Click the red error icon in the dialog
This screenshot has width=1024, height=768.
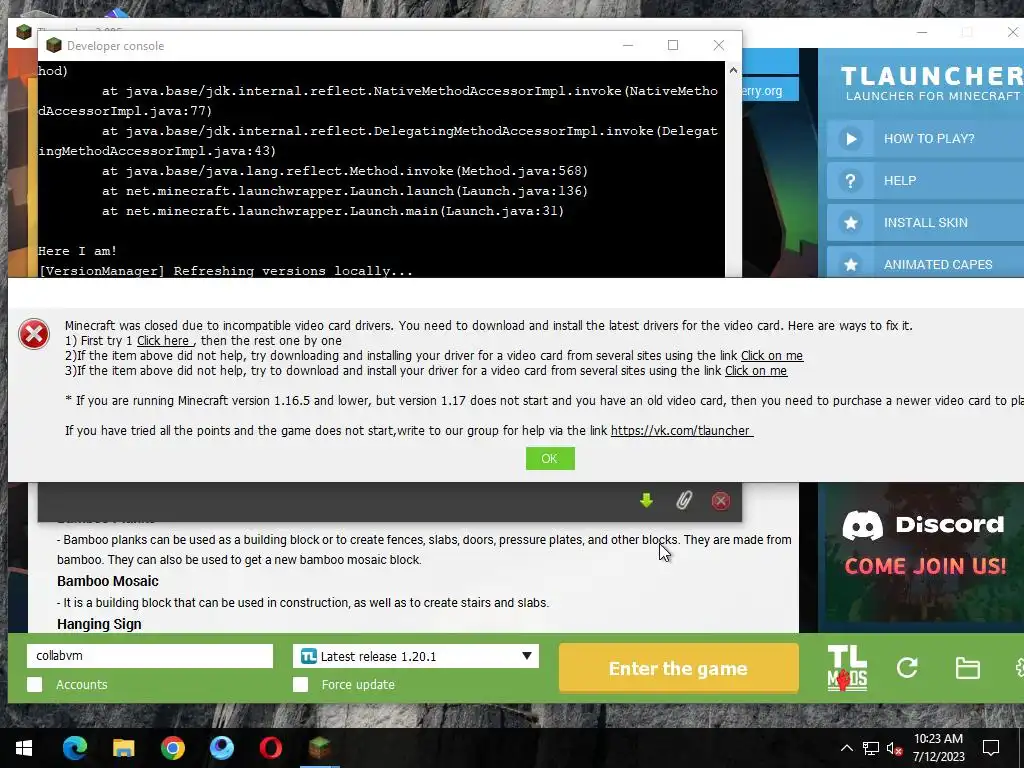coord(34,334)
